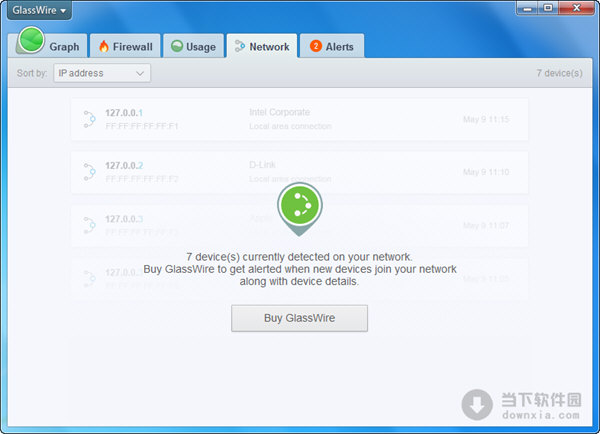Click the green Graph status icon
600x434 pixels.
click(31, 40)
